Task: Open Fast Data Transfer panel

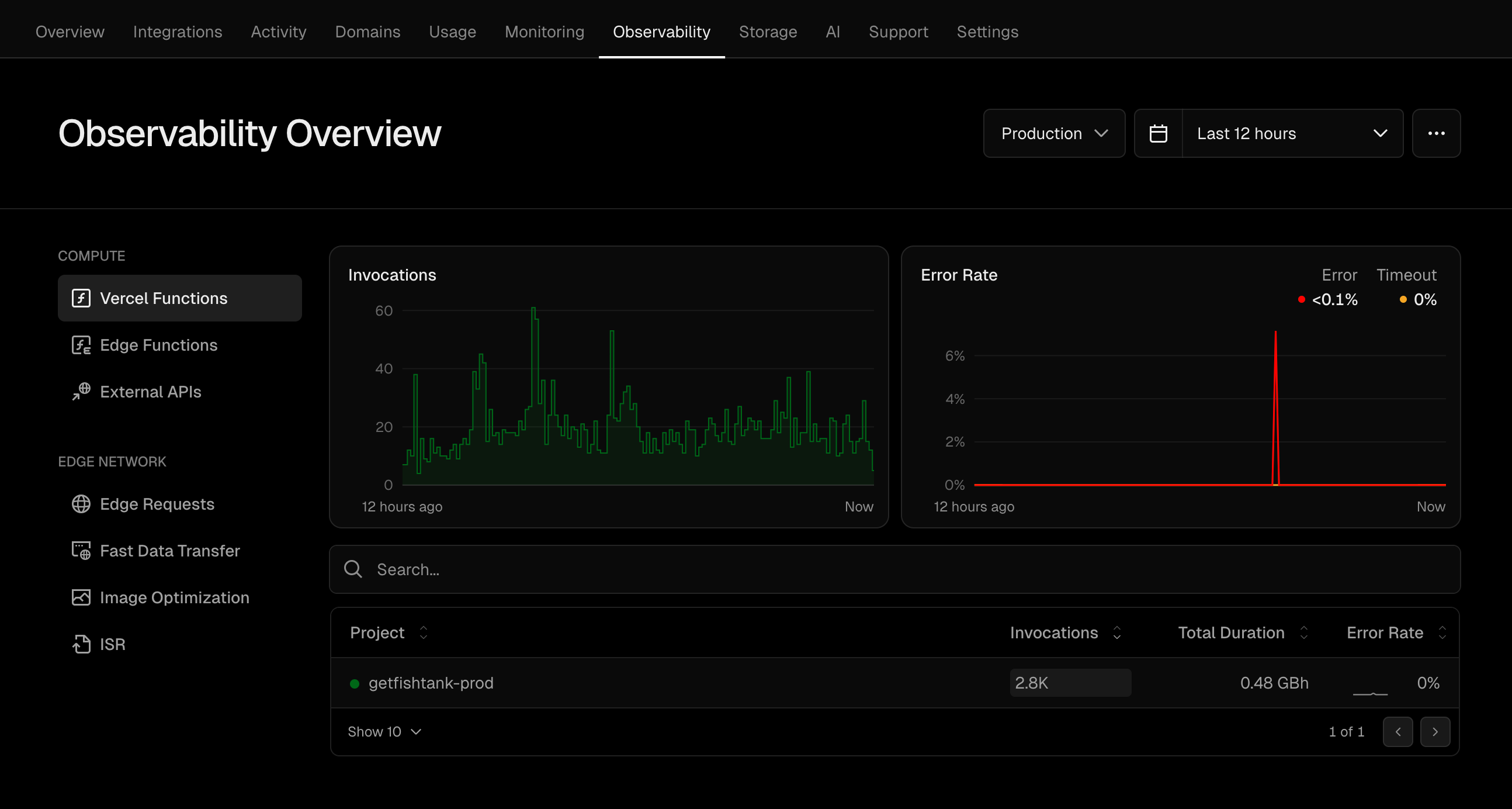Action: (169, 551)
